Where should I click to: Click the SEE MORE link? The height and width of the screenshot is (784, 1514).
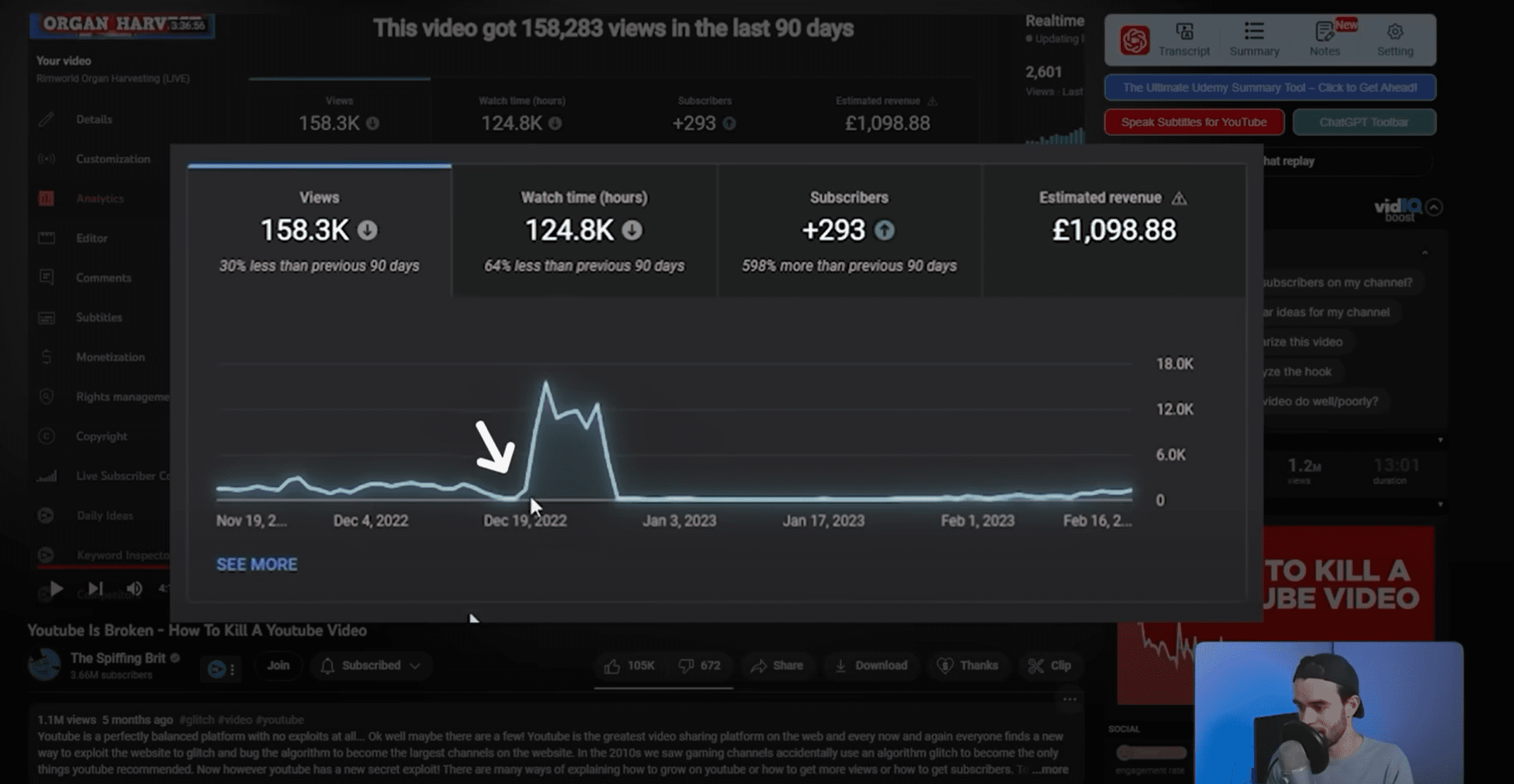(x=256, y=564)
